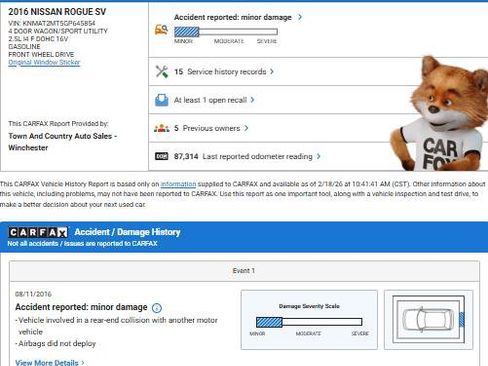Screen dimensions: 488x366
Task: Click the summary damage severity bar
Action: pos(226,32)
